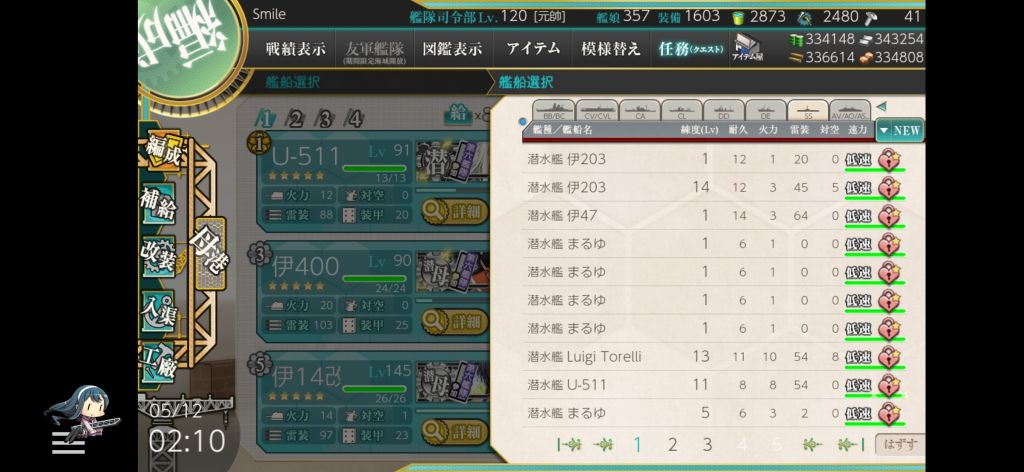Return to 母港 home port

pos(209,253)
